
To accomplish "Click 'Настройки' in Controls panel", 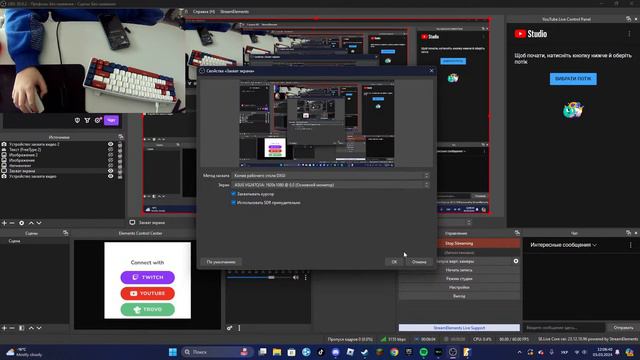I will [x=459, y=287].
